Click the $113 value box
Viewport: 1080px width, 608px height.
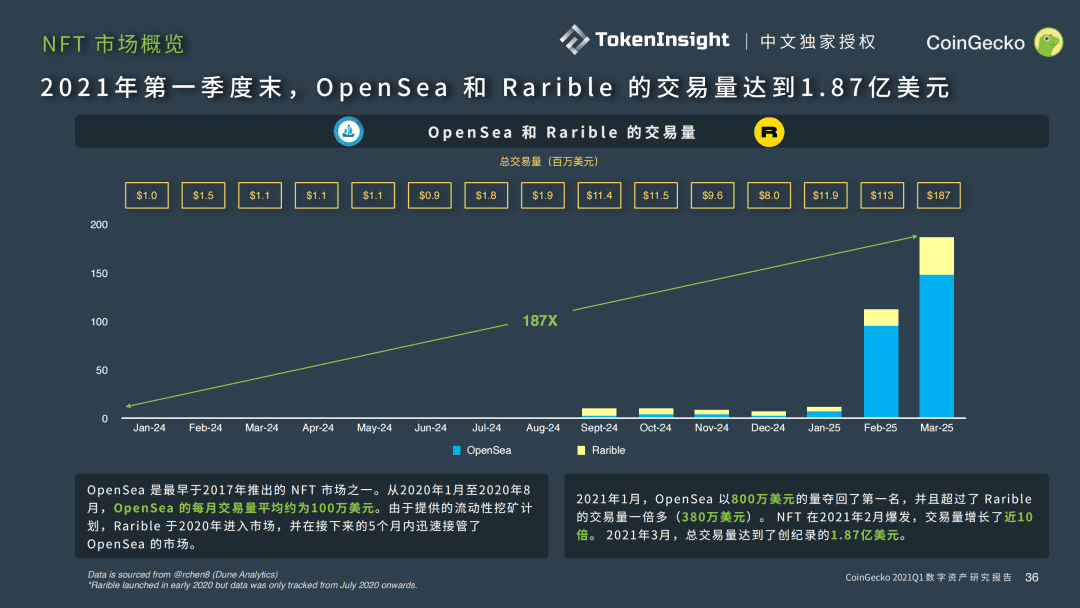coord(882,196)
